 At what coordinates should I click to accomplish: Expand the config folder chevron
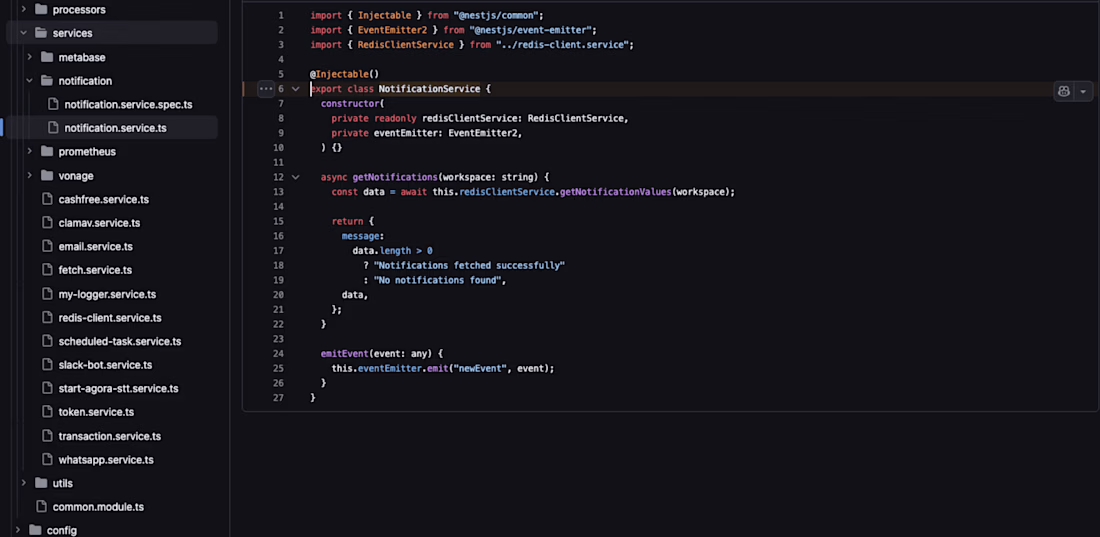pos(18,530)
